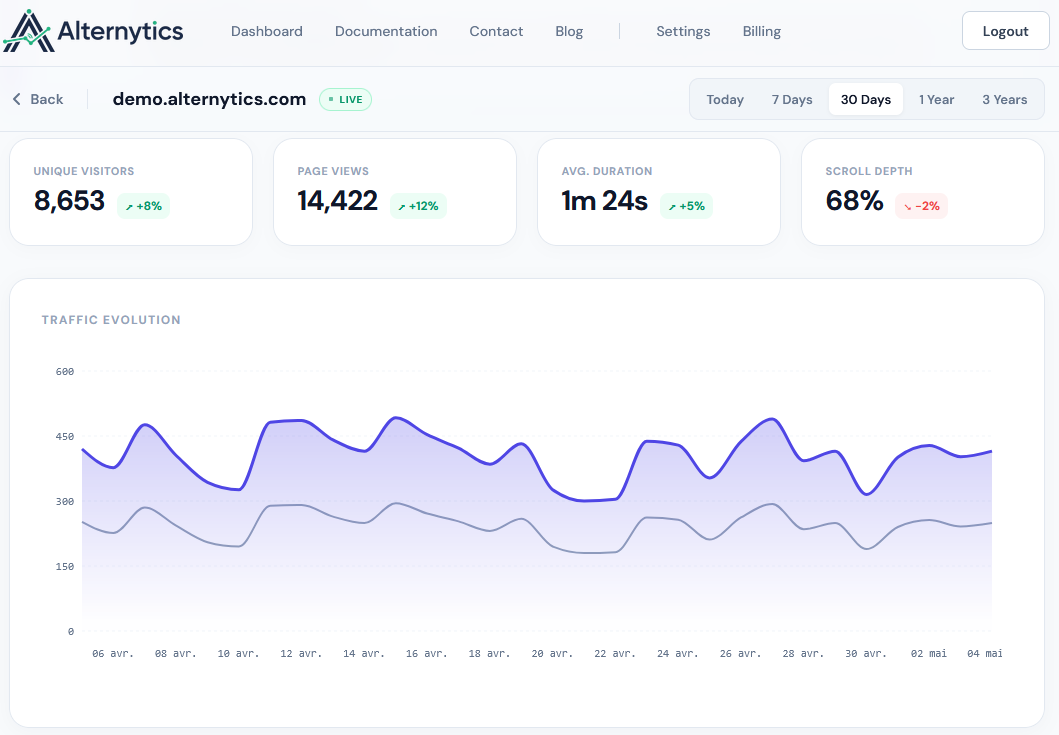1059x735 pixels.
Task: Click the 24 avr. x-axis date
Action: coord(677,653)
